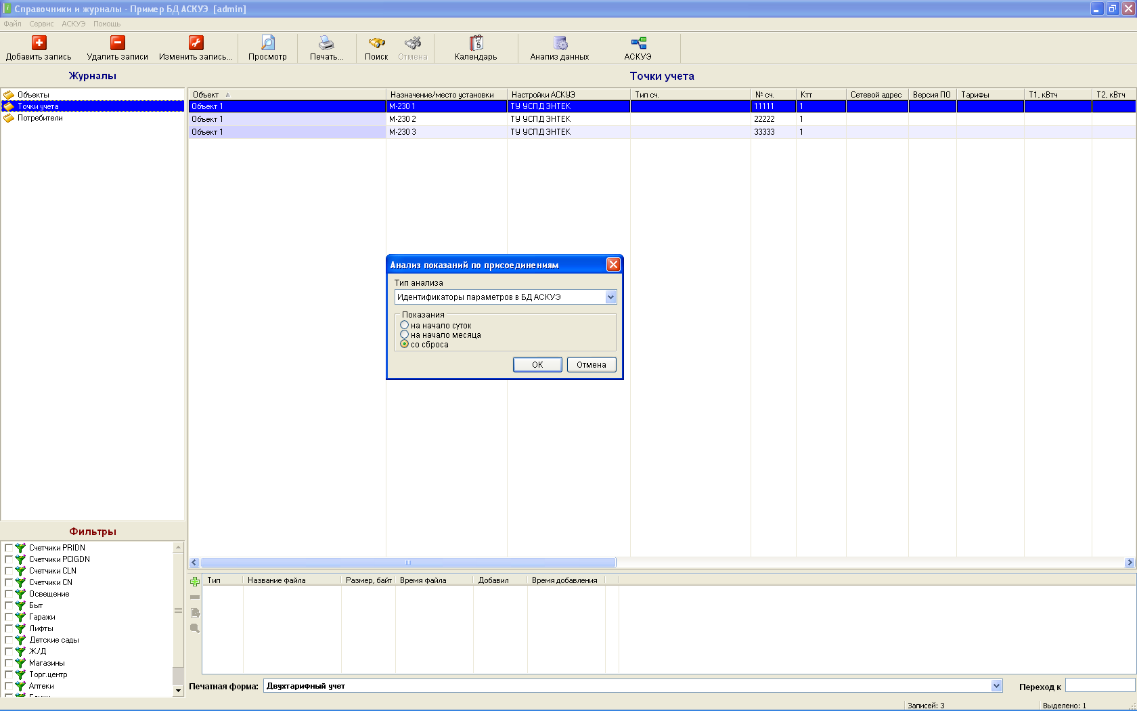
Task: Click the Просмотр magnifier icon
Action: tap(268, 43)
